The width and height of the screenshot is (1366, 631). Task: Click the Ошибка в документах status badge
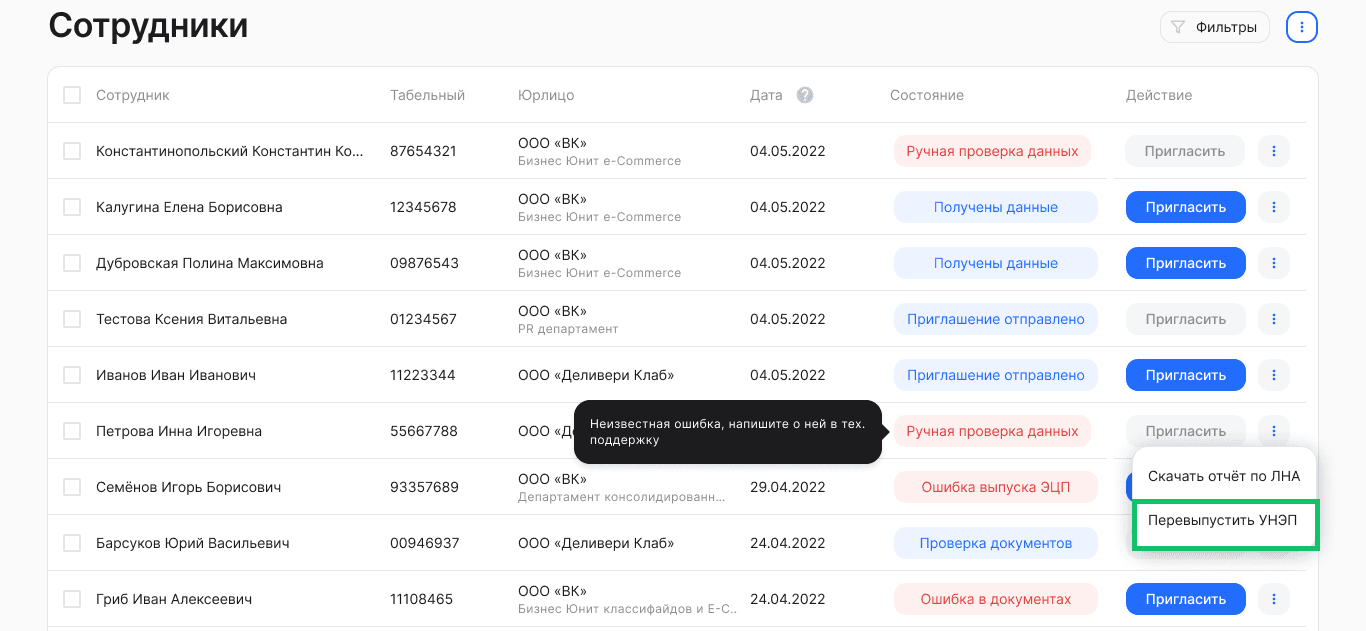(996, 599)
